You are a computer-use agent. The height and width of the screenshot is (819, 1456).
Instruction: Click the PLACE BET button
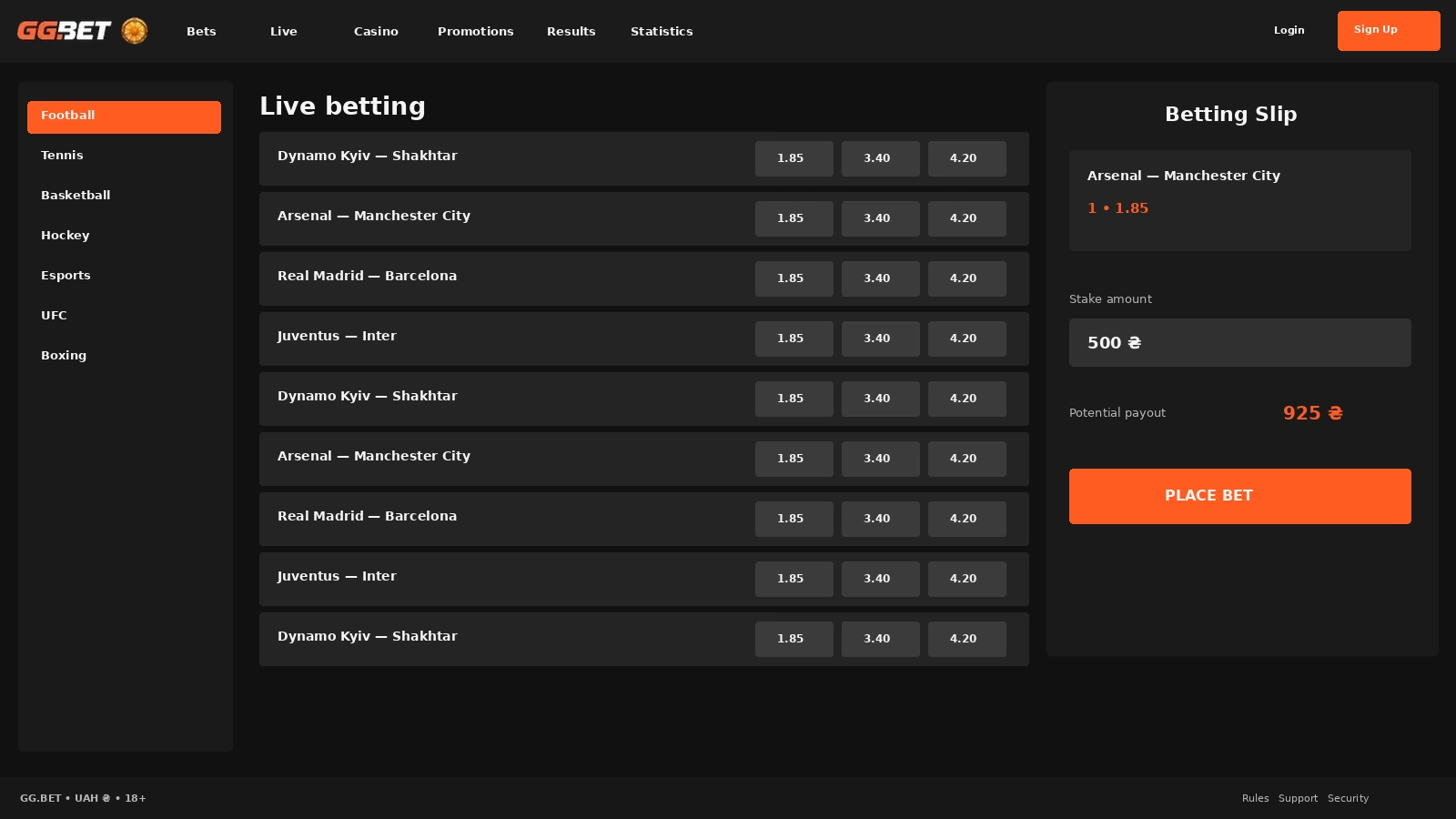(1240, 496)
